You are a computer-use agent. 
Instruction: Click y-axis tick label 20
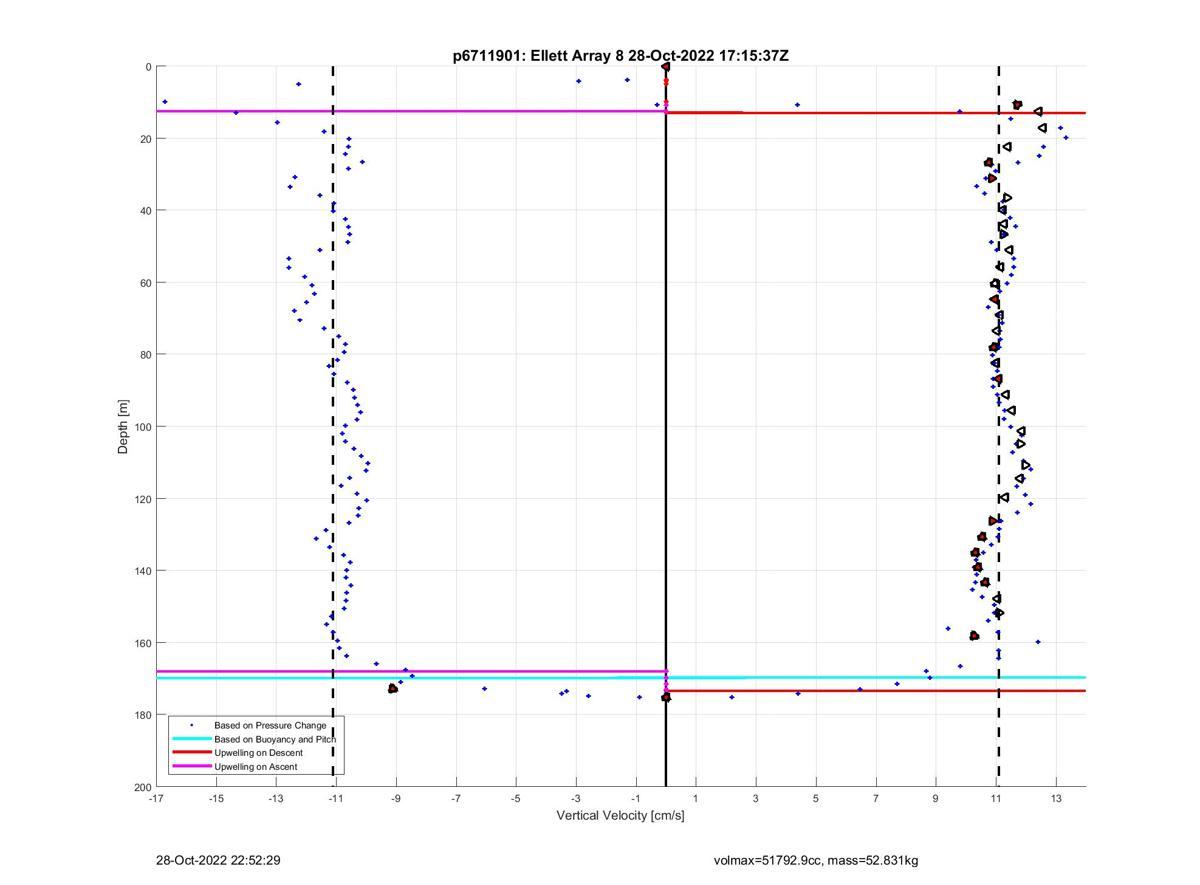point(146,139)
